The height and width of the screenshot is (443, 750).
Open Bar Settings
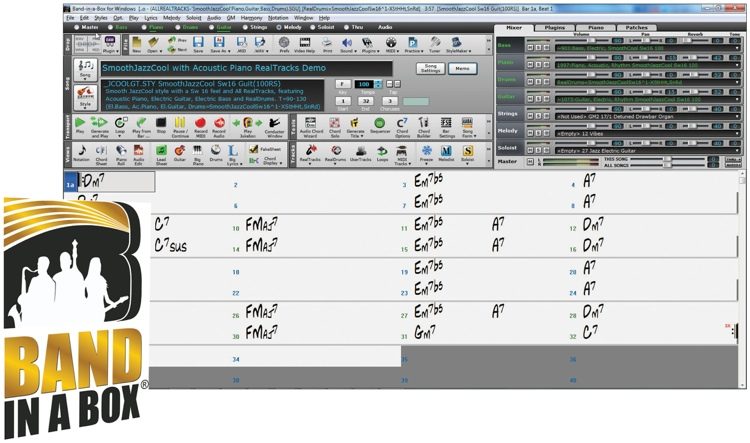(x=446, y=127)
